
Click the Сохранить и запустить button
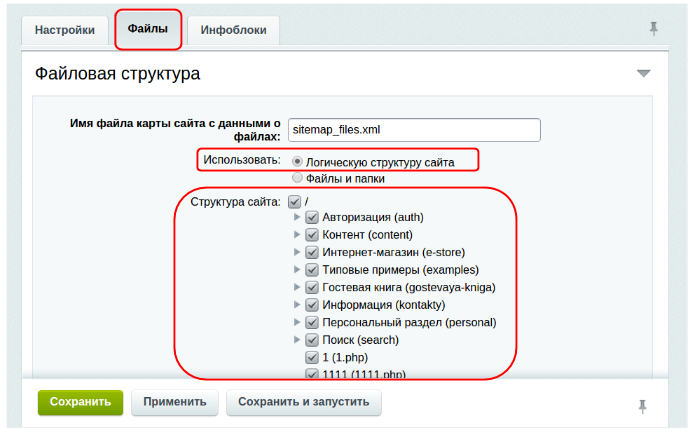303,402
